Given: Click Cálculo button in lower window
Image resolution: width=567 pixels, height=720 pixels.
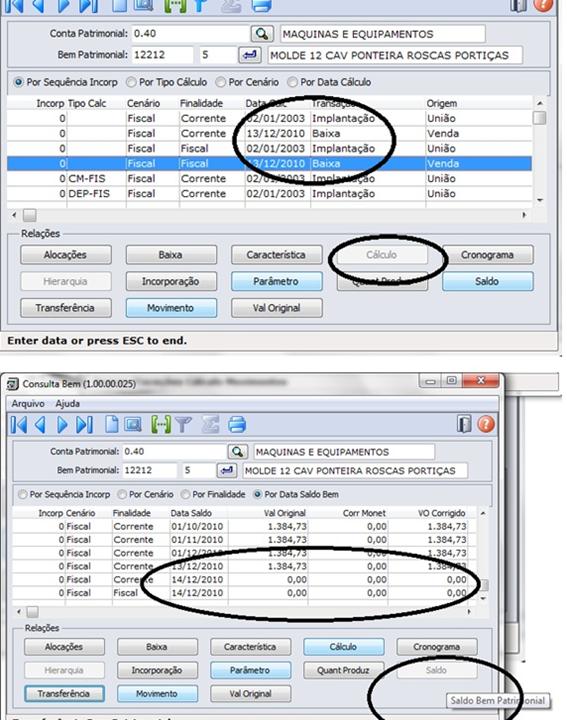Looking at the screenshot, I should (343, 647).
